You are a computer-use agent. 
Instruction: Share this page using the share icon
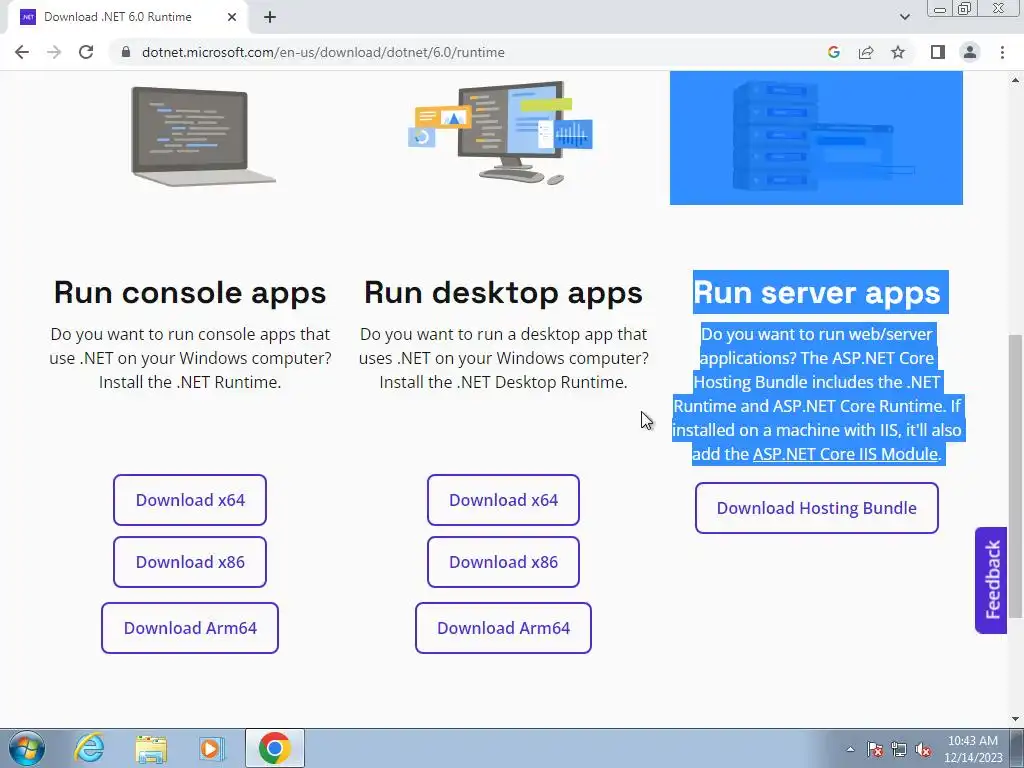[866, 52]
